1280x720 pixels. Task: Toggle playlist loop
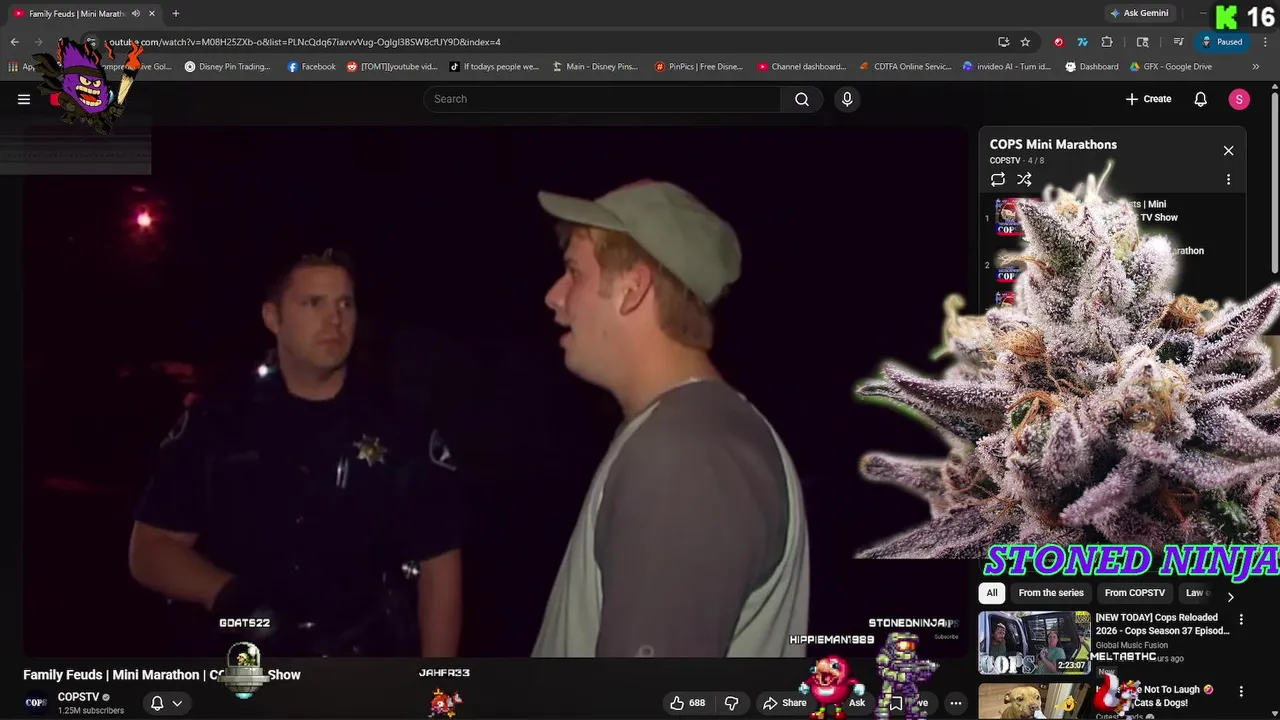(998, 180)
